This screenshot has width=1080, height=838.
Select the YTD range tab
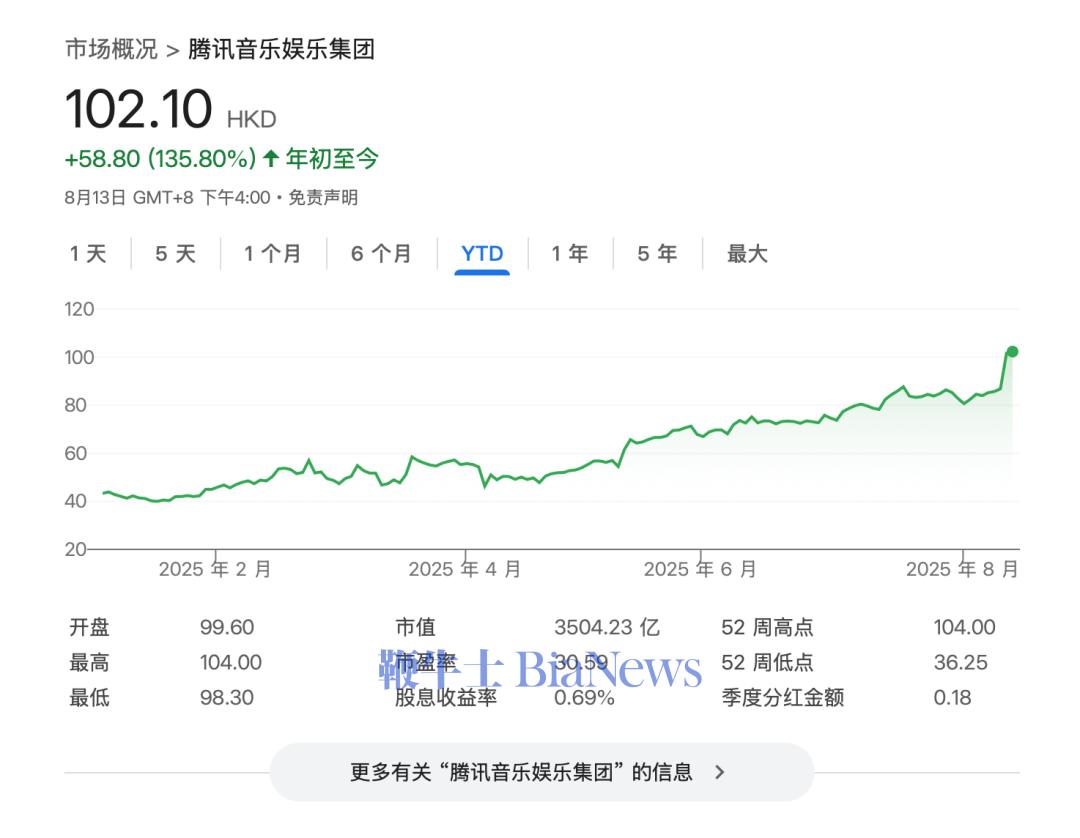click(482, 253)
